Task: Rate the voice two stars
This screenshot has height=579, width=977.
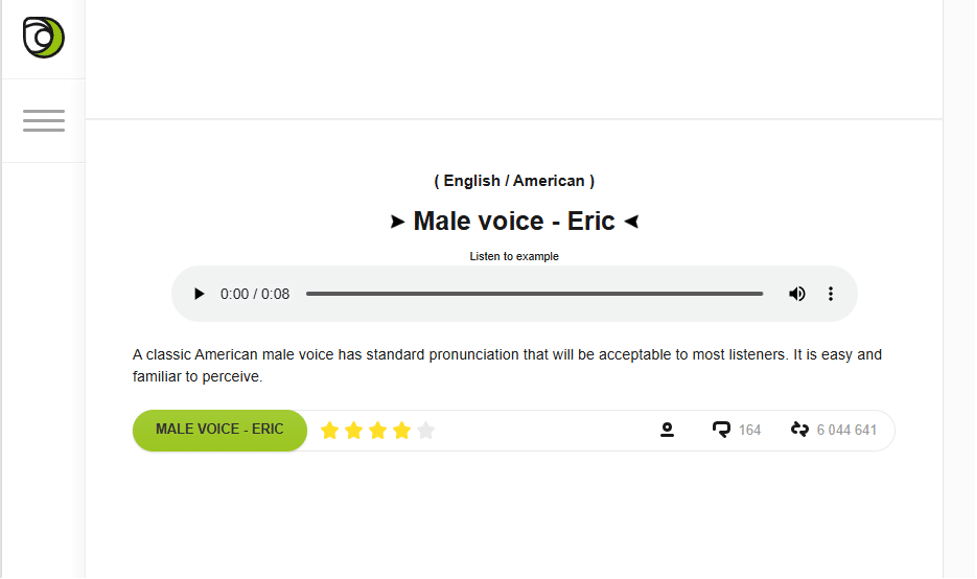Action: click(354, 430)
